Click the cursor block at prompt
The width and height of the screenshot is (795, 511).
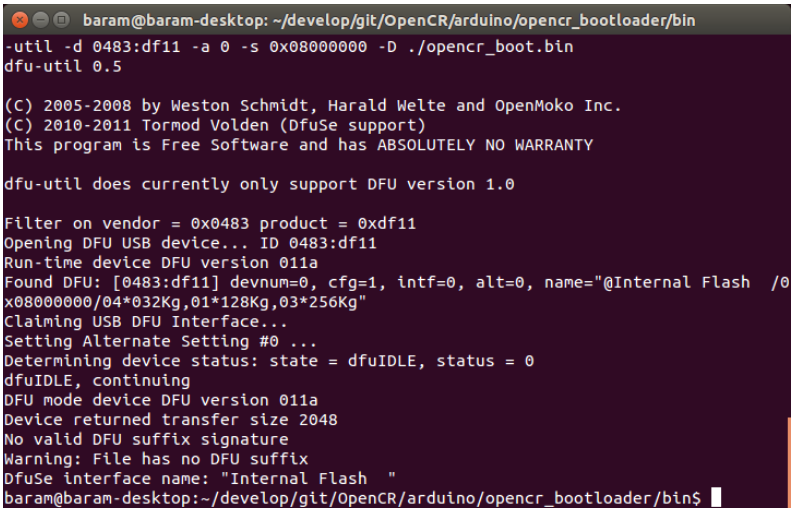tap(716, 497)
